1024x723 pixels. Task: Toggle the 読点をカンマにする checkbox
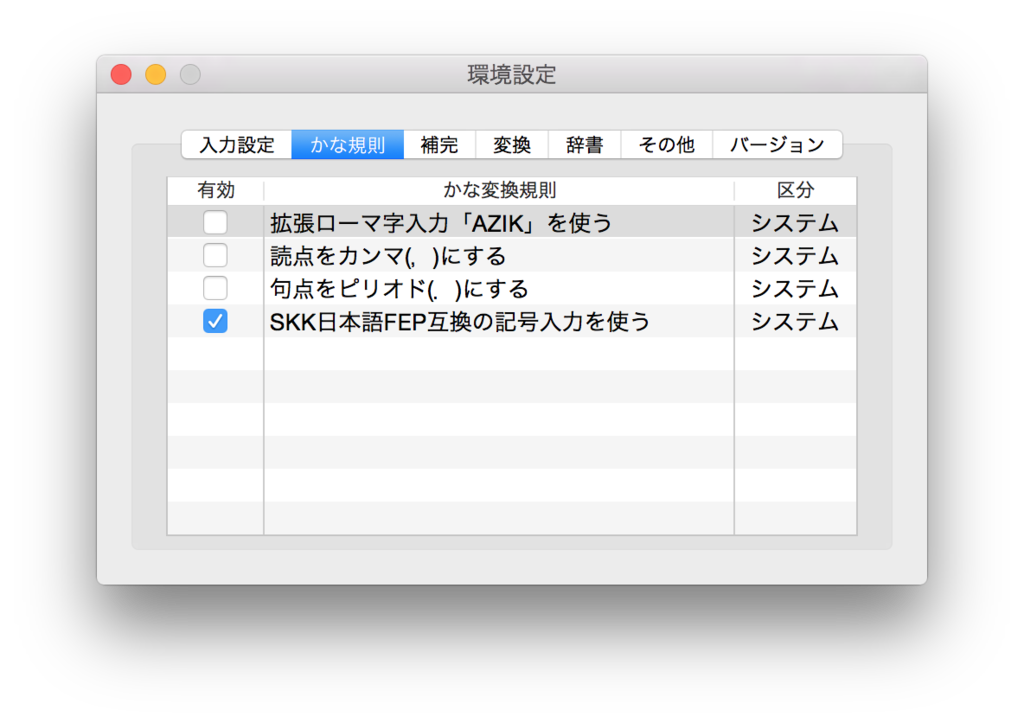pyautogui.click(x=215, y=255)
